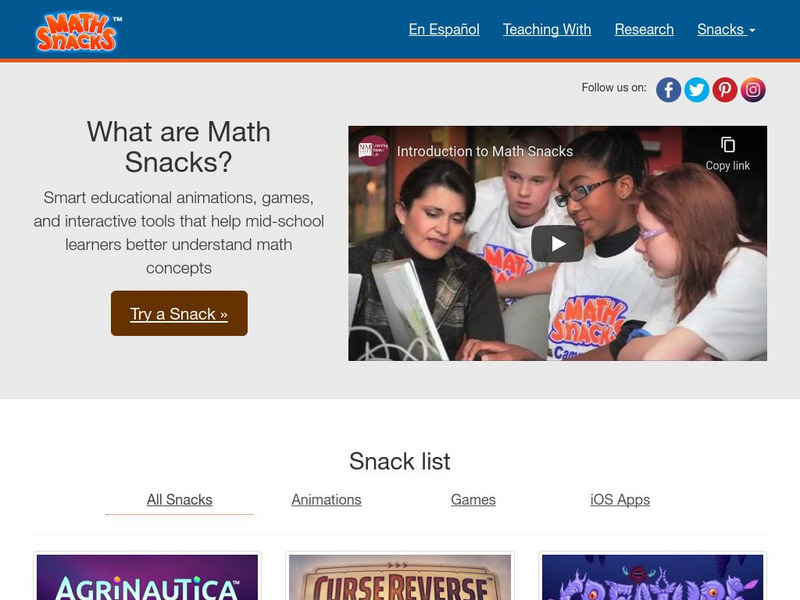Click the NM State channel avatar on video

click(x=373, y=150)
